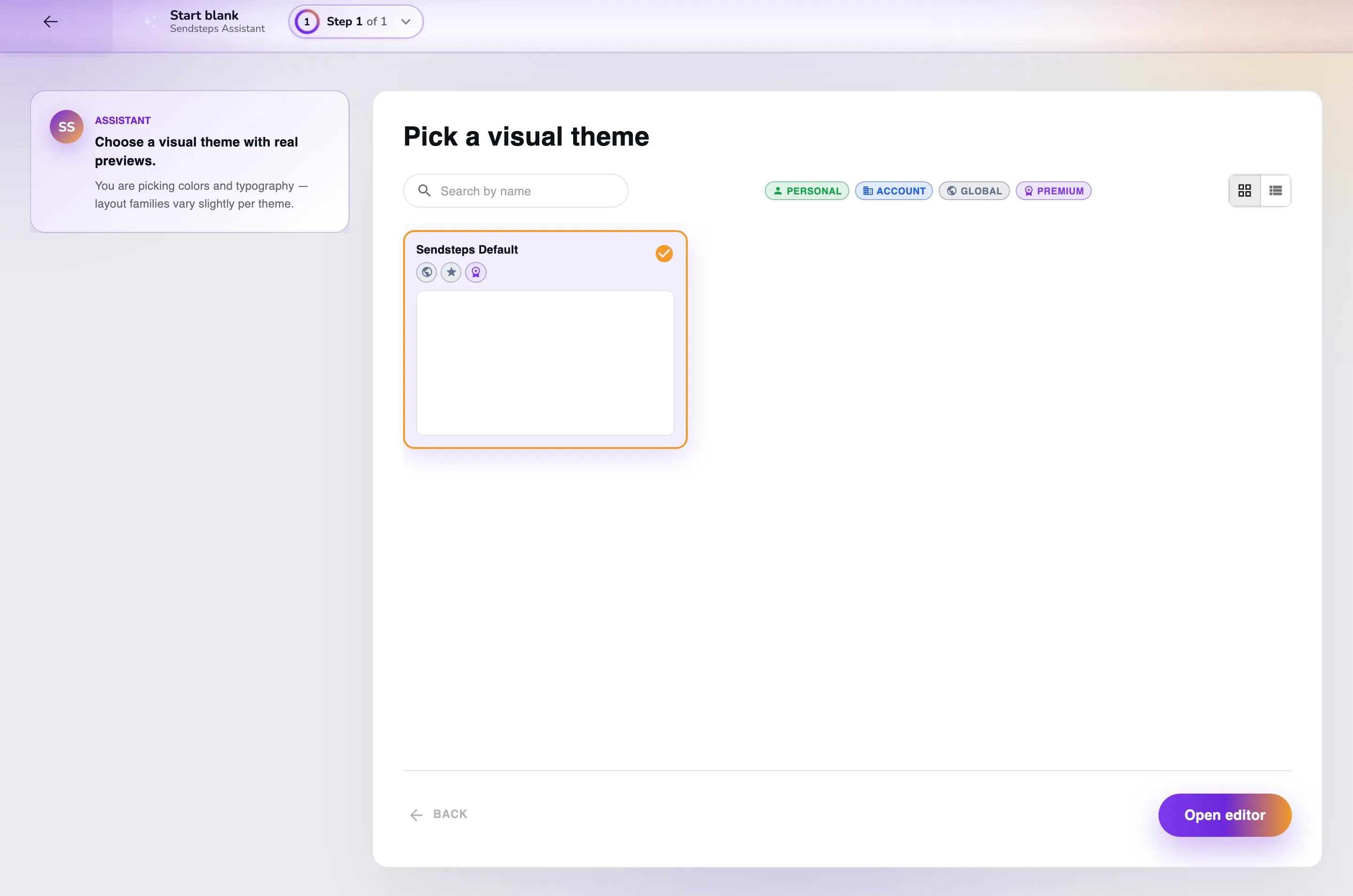Toggle the Global theme filter
This screenshot has height=896, width=1353.
974,191
